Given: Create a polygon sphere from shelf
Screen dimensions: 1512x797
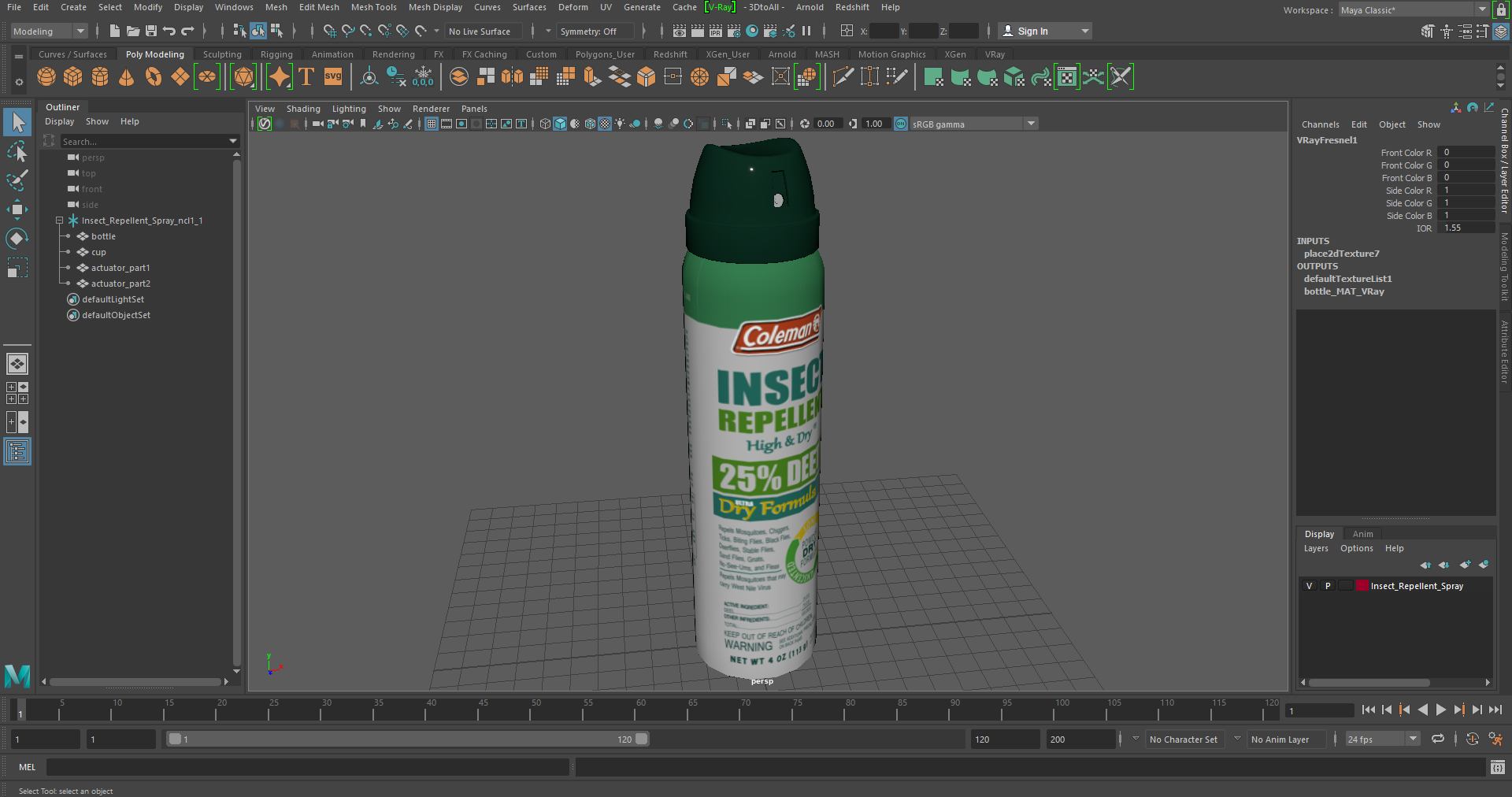Looking at the screenshot, I should tap(46, 76).
